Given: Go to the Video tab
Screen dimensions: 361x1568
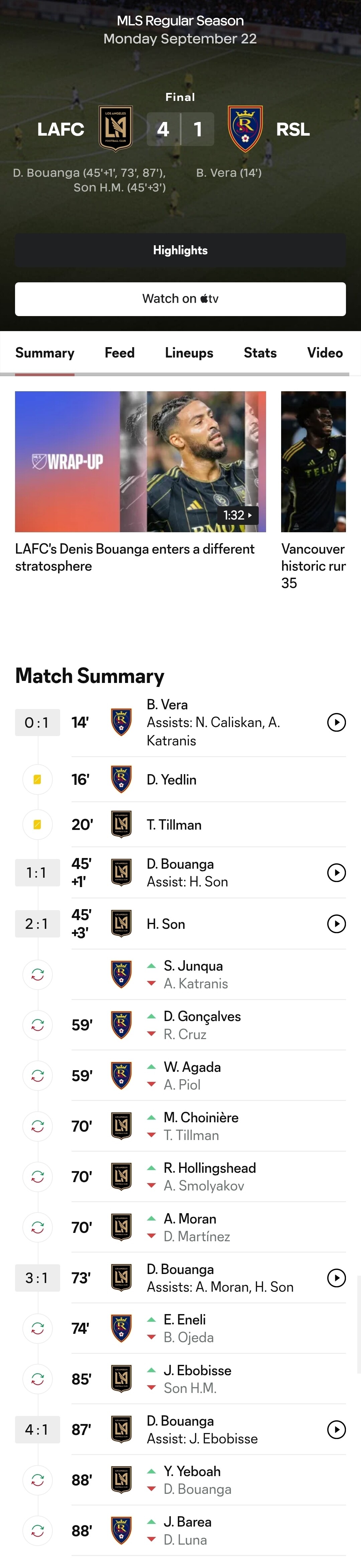Looking at the screenshot, I should pyautogui.click(x=325, y=353).
